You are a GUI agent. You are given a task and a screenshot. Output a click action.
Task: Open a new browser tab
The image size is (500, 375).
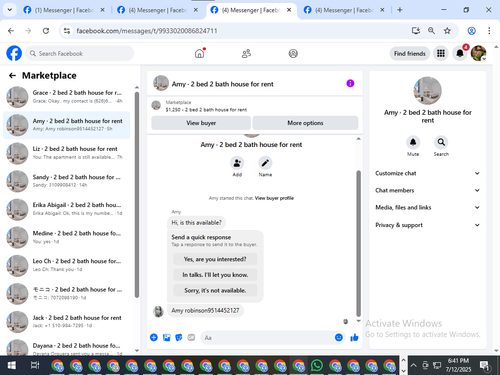pos(399,10)
